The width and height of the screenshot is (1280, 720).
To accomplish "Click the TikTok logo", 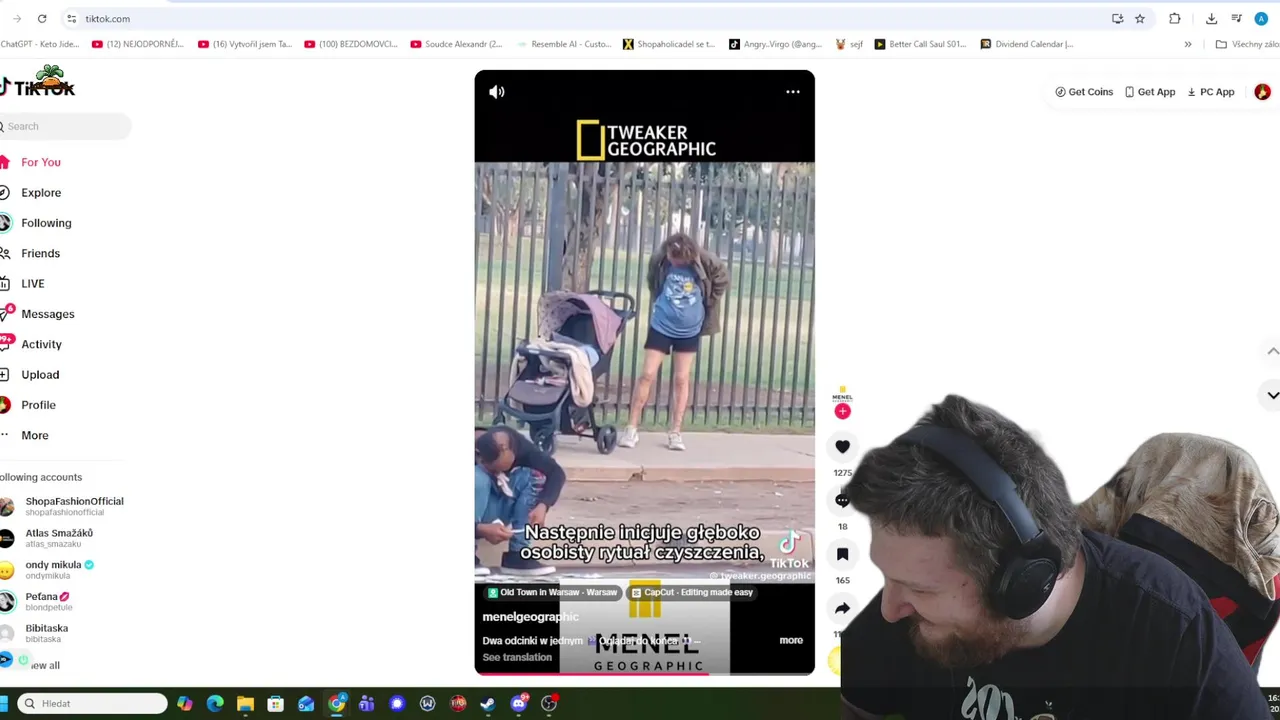I will [38, 83].
